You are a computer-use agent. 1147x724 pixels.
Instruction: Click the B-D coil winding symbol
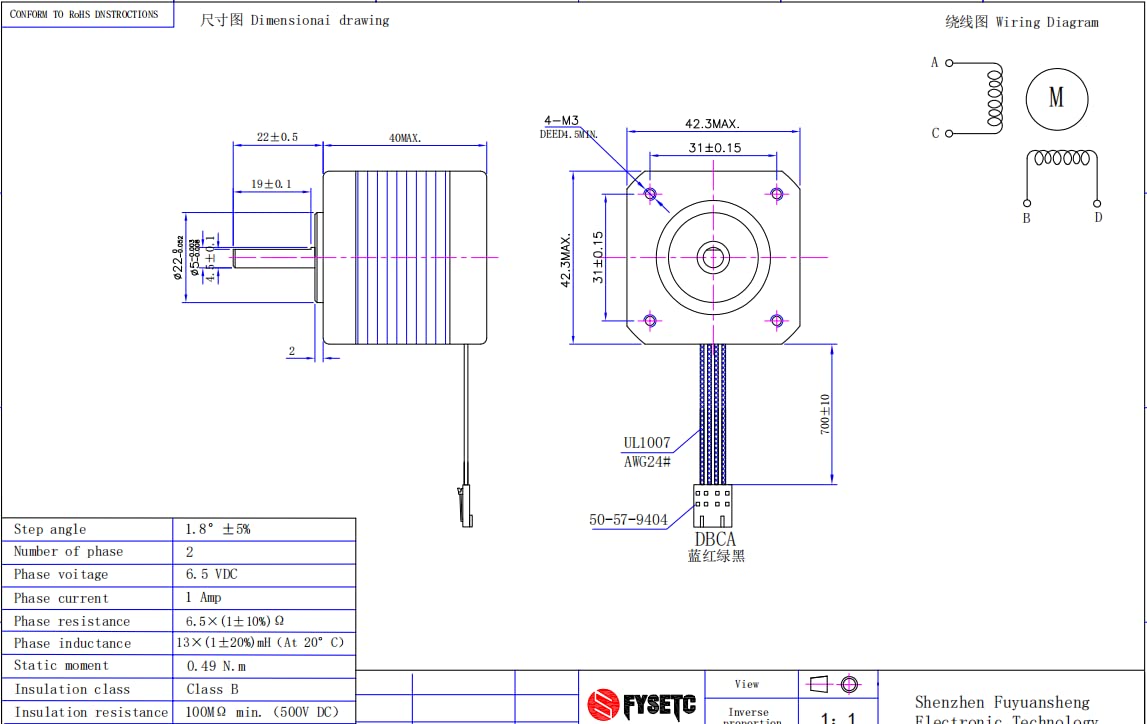1062,158
